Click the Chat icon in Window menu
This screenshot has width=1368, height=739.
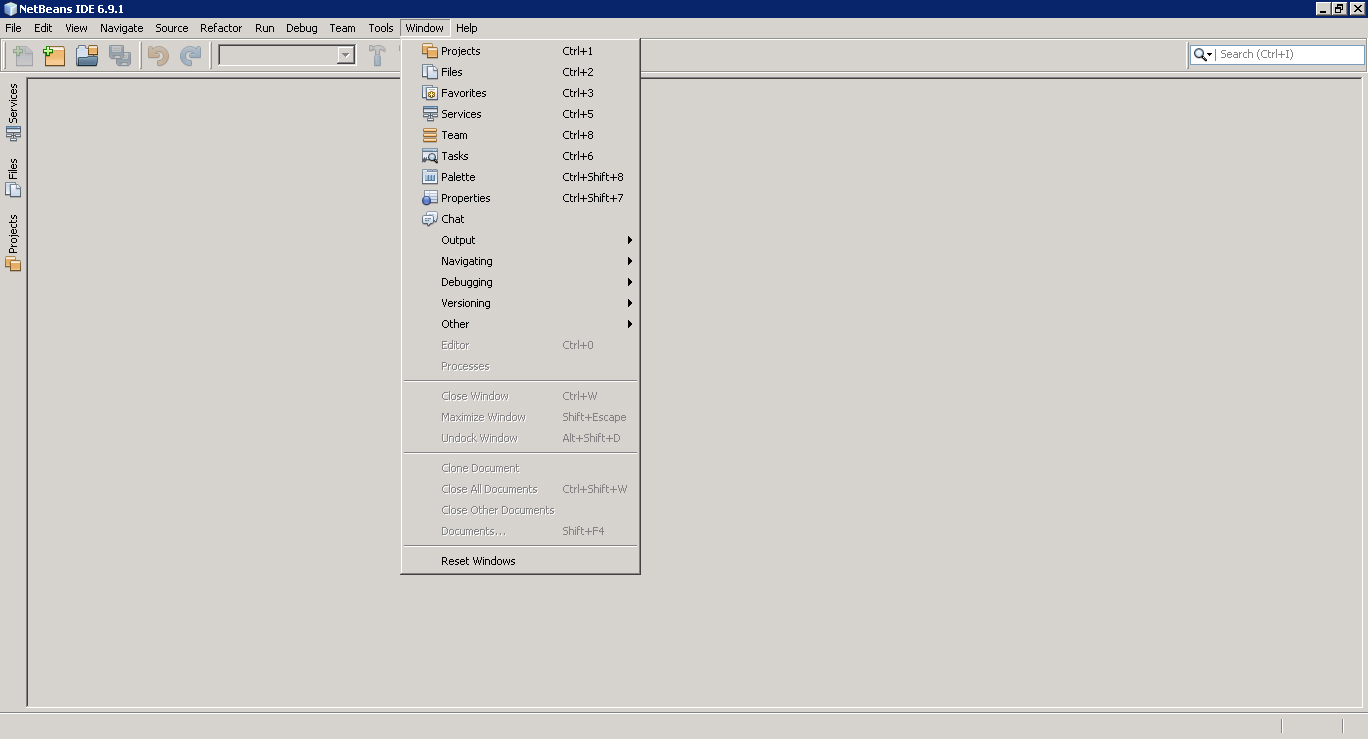[x=430, y=219]
